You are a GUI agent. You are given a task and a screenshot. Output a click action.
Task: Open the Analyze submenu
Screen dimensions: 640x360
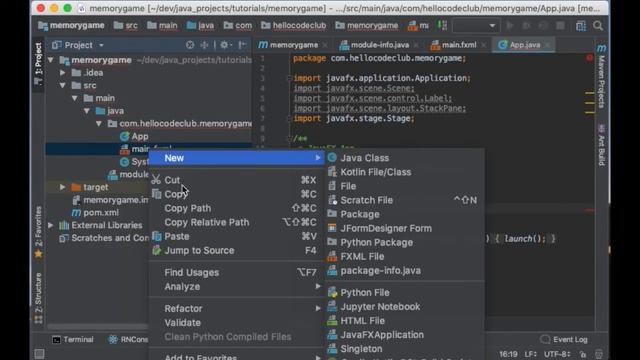236,287
